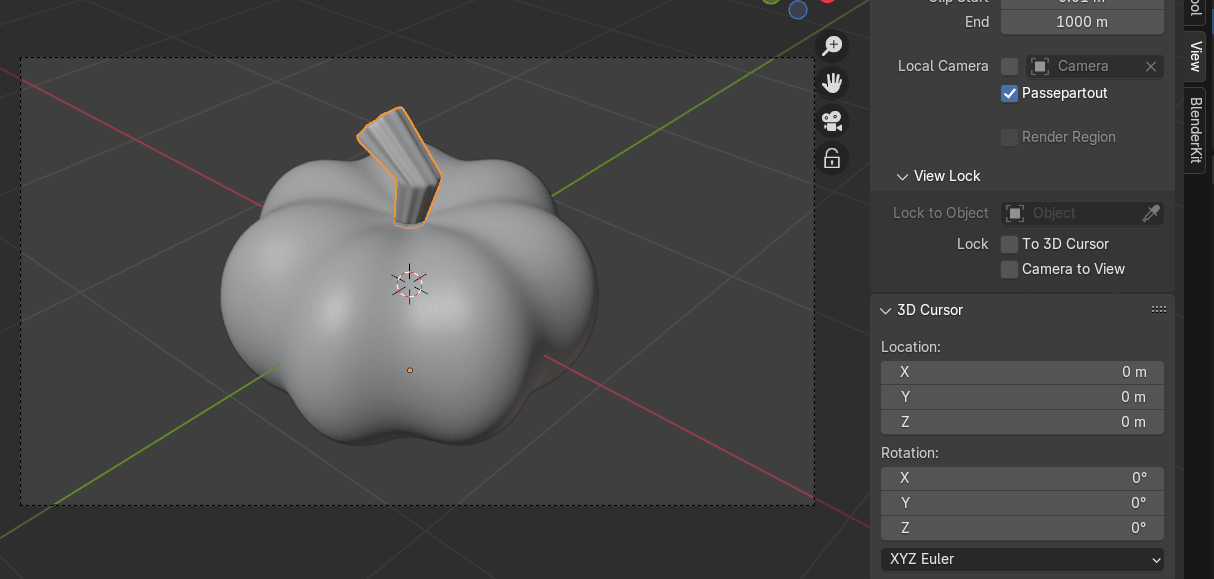
Task: Click the 3D Cursor Rotation Z field
Action: [x=1022, y=528]
